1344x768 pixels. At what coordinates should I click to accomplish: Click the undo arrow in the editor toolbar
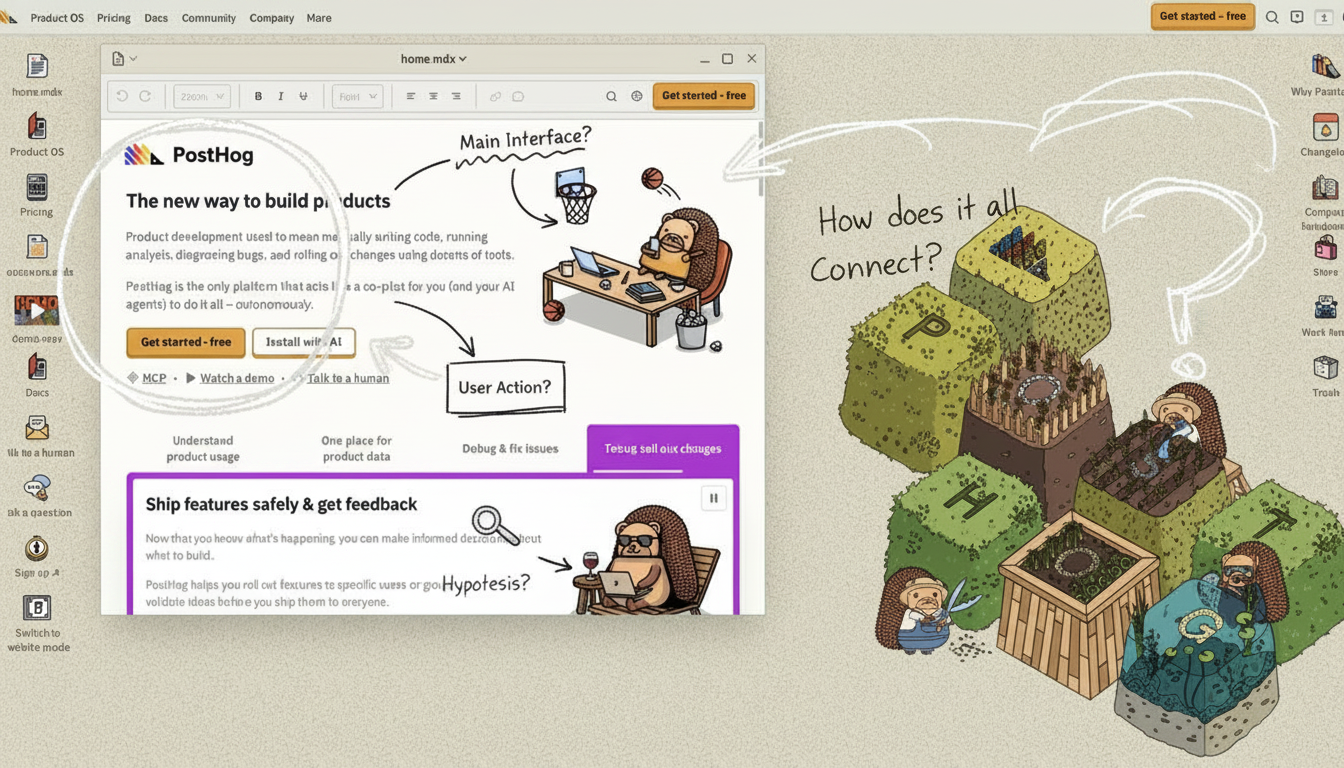click(x=122, y=96)
